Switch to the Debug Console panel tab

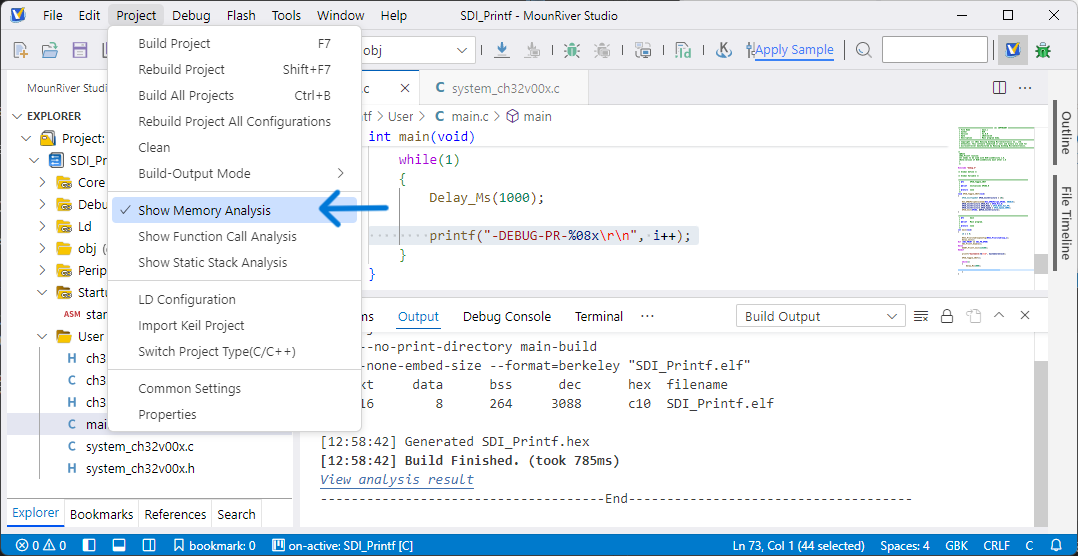(507, 316)
